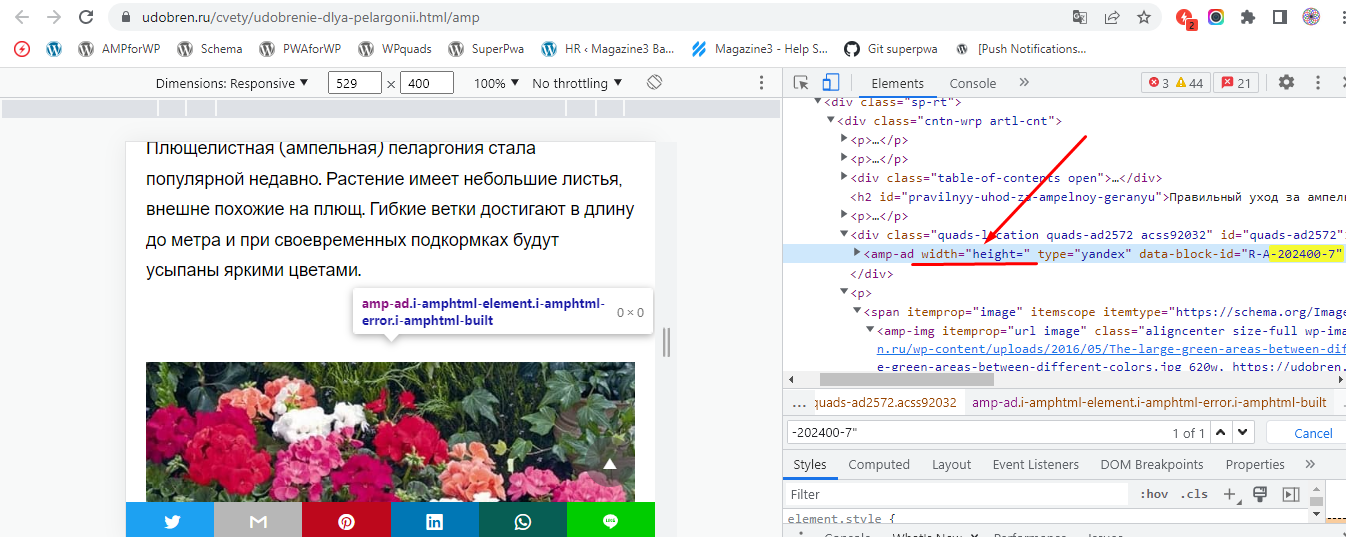The image size is (1346, 537).
Task: Go to next search result arrow
Action: (1242, 432)
